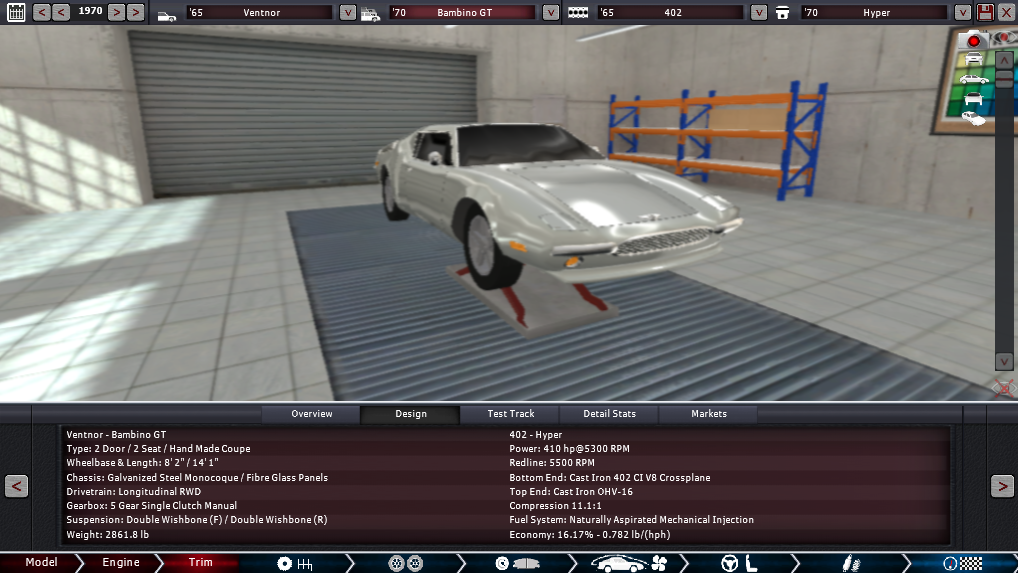Save the design with the floppy disk icon
The height and width of the screenshot is (573, 1018).
[x=985, y=13]
